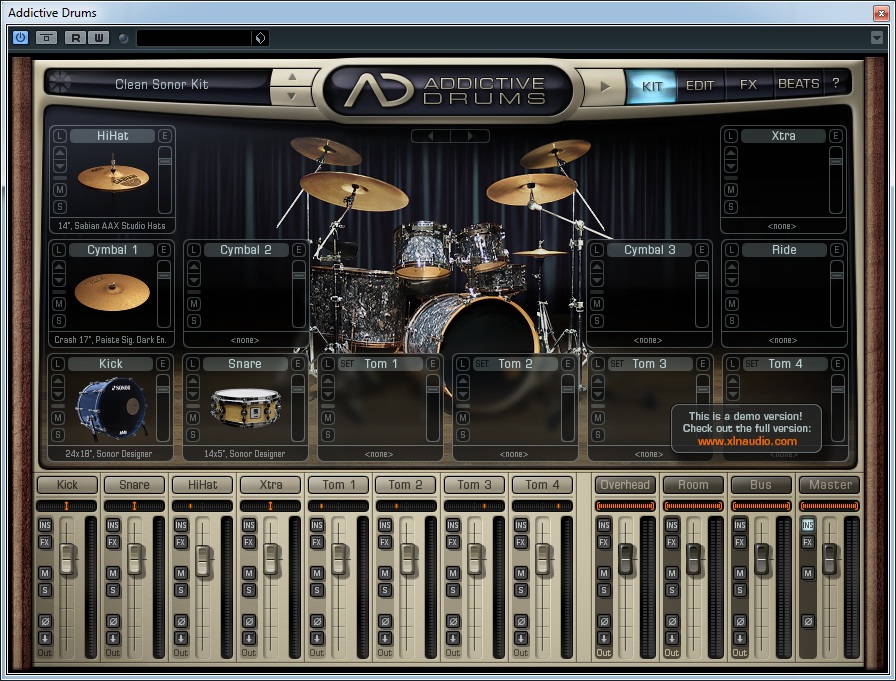Select next preset with down arrow
Image resolution: width=896 pixels, height=681 pixels.
[292, 95]
